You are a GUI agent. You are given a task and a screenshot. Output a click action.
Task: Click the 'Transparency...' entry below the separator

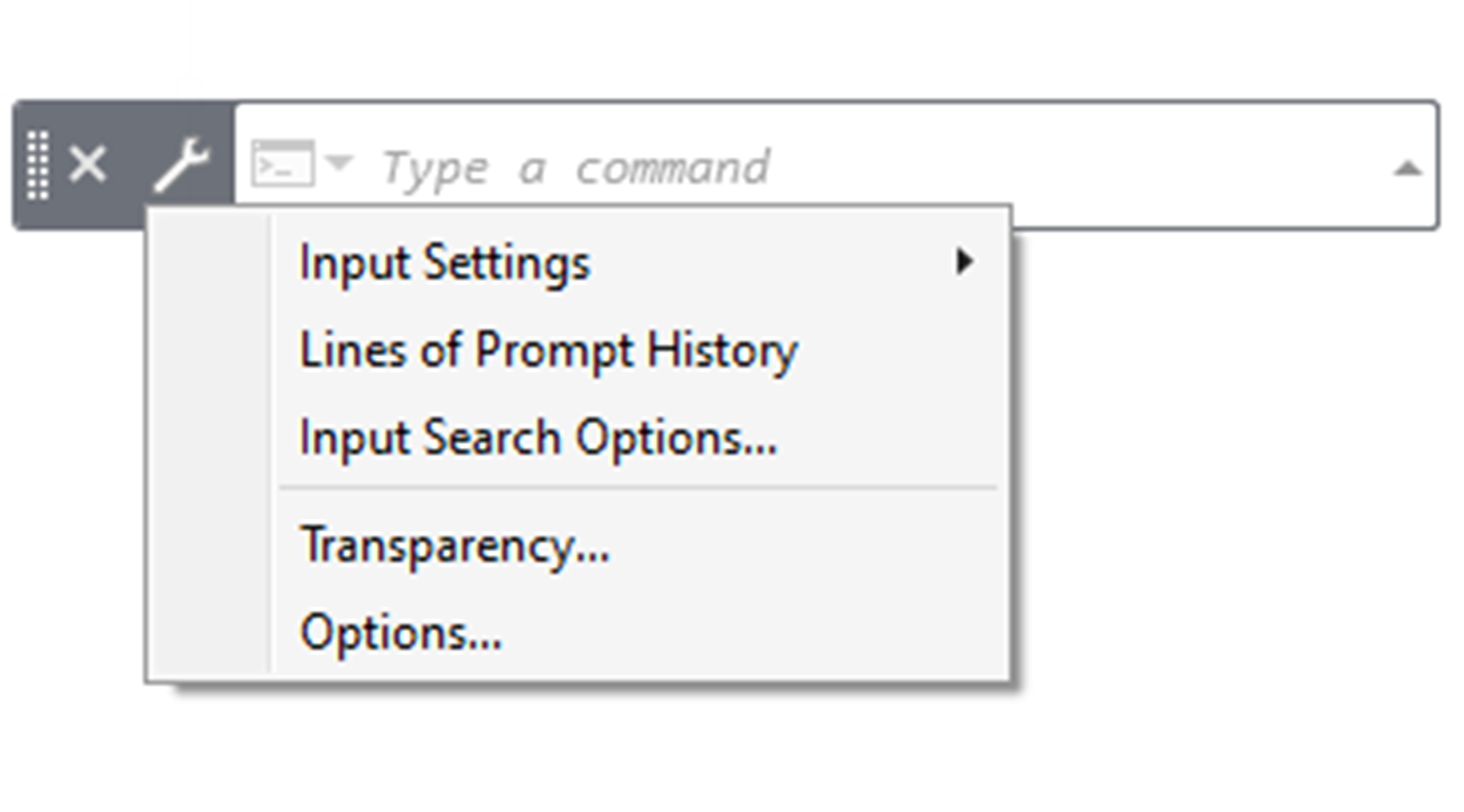(x=455, y=546)
